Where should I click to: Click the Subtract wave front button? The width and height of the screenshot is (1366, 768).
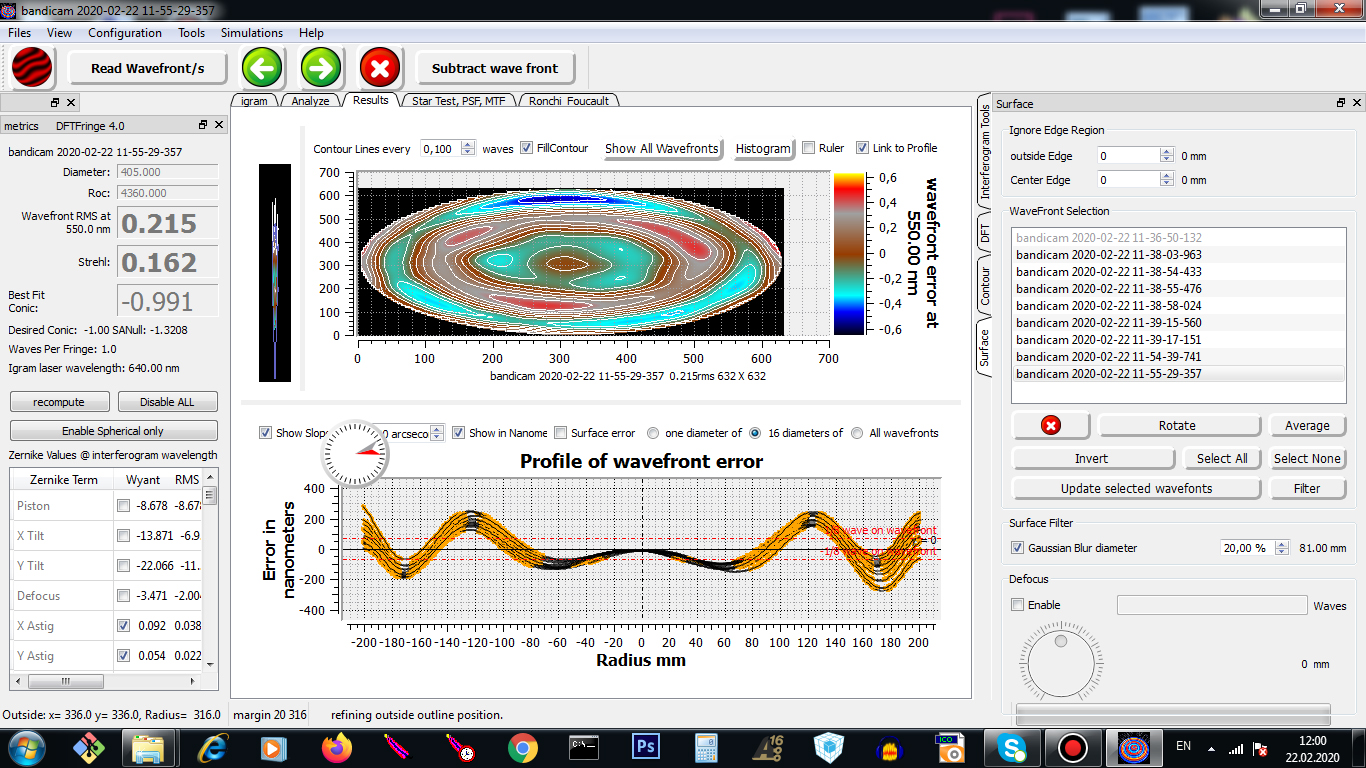pyautogui.click(x=495, y=68)
